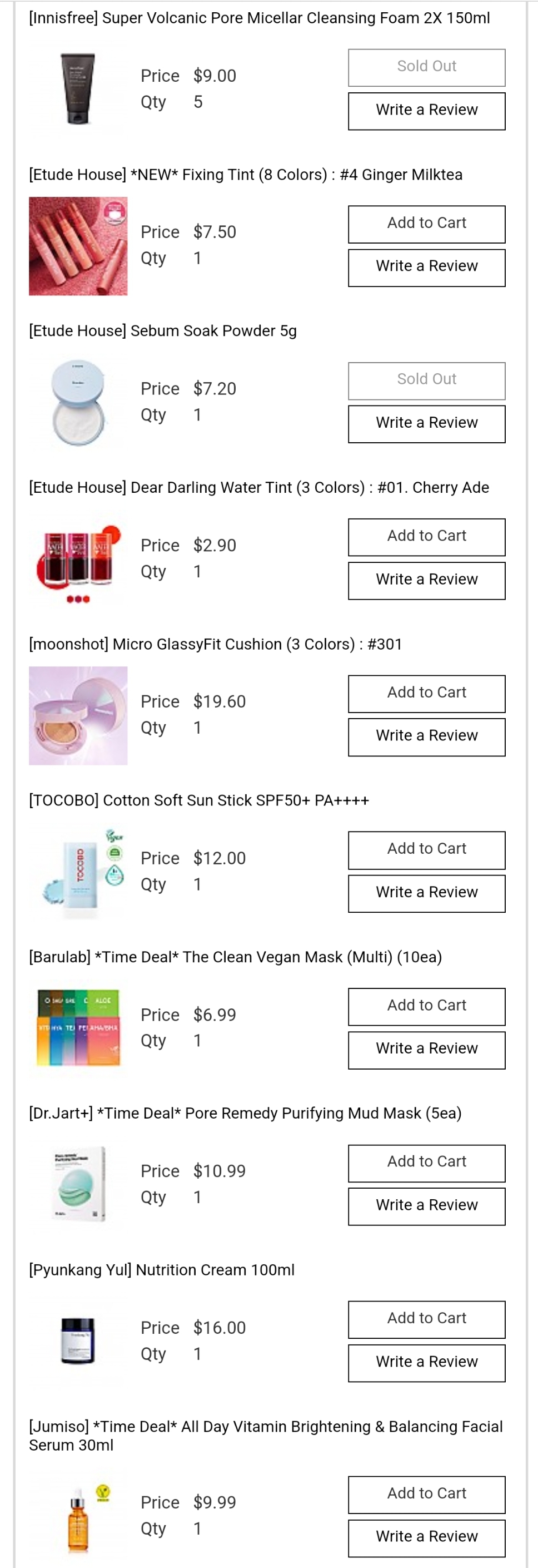
Task: View Dr.Jart+ Mud Mask product image
Action: (78, 1185)
